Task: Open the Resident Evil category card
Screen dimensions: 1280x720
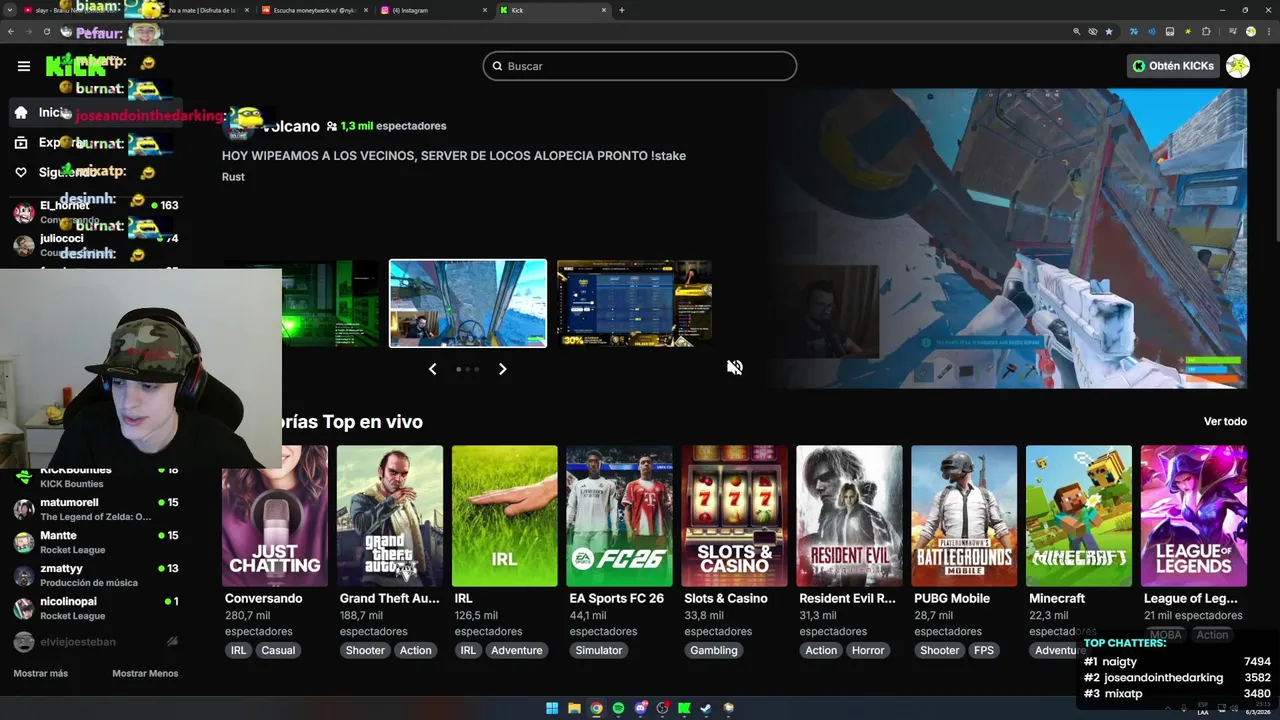Action: pos(849,516)
